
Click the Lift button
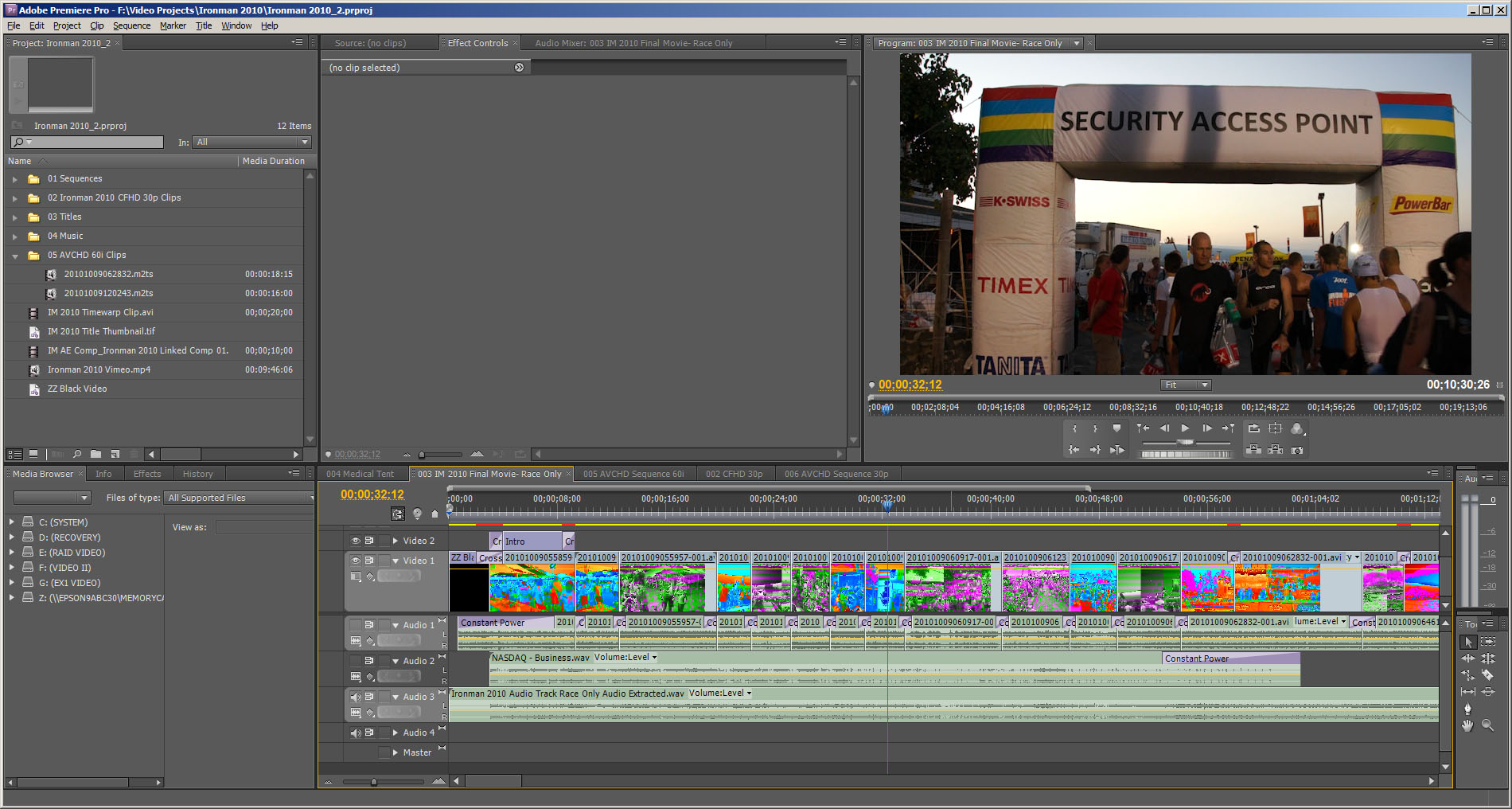click(1254, 450)
